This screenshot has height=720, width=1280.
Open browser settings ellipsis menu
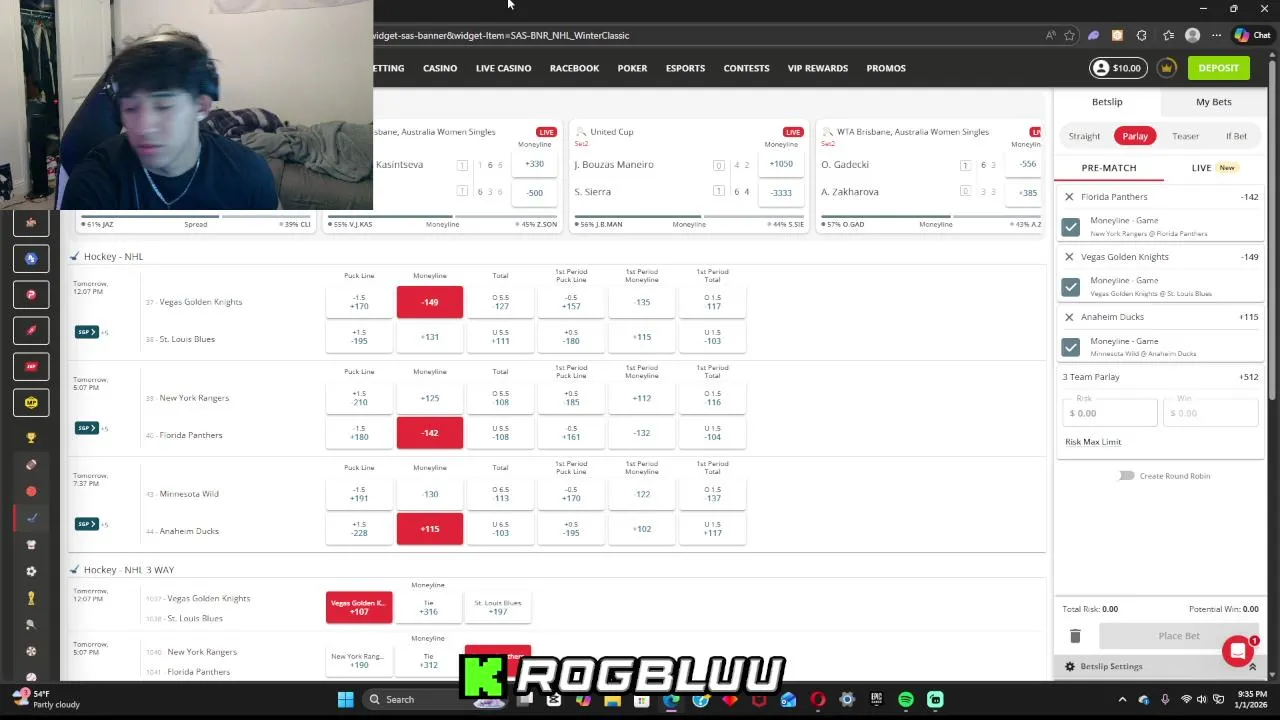coord(1216,35)
